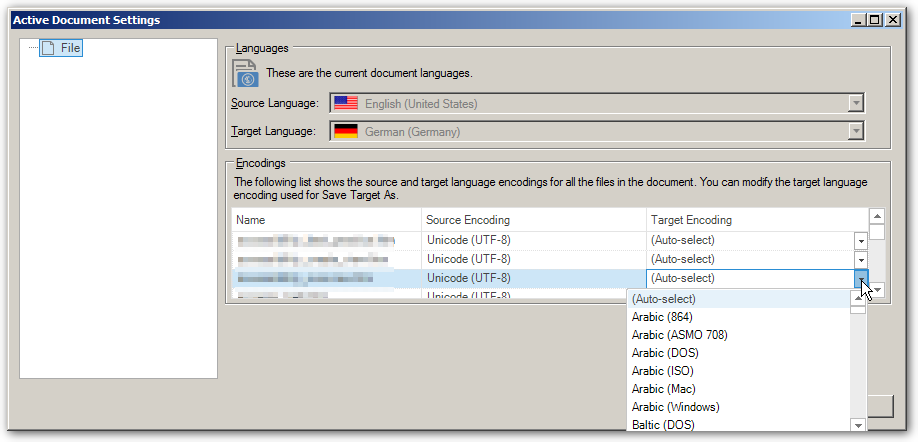Click the down arrow of the encoding list scrollbar
The image size is (918, 442).
(858, 426)
